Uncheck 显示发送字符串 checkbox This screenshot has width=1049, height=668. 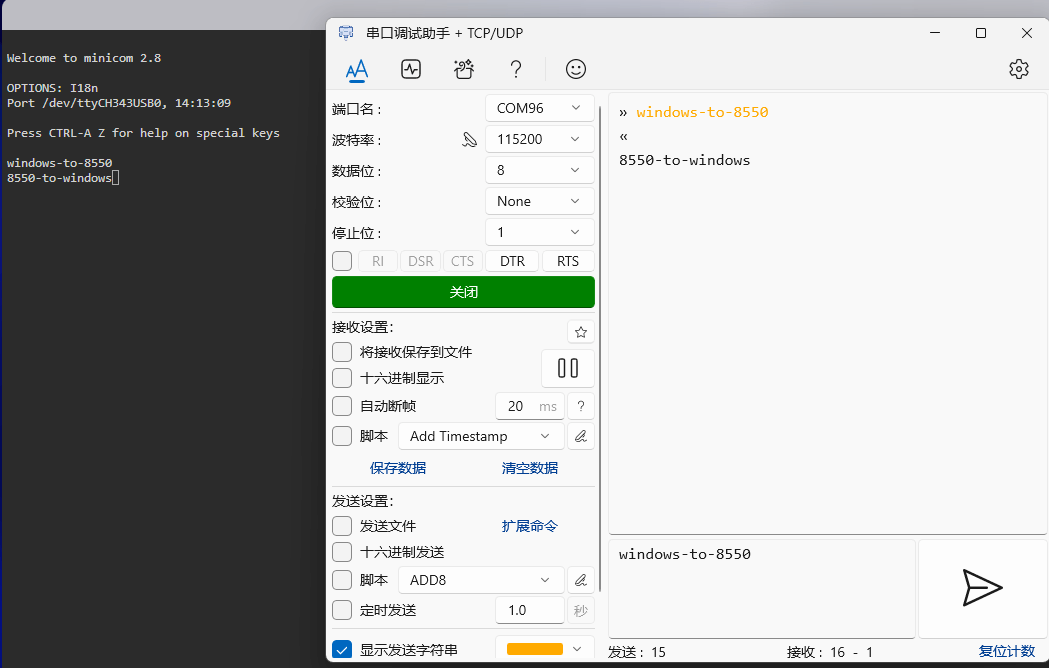[342, 650]
